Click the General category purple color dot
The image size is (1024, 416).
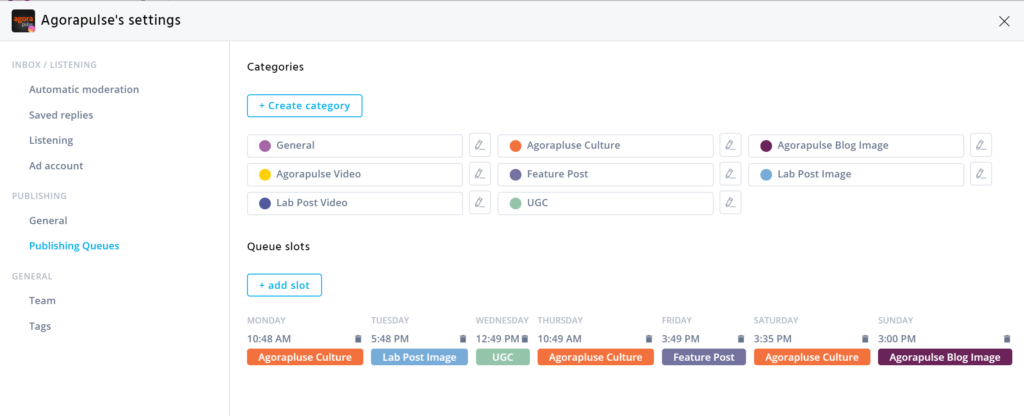[265, 146]
